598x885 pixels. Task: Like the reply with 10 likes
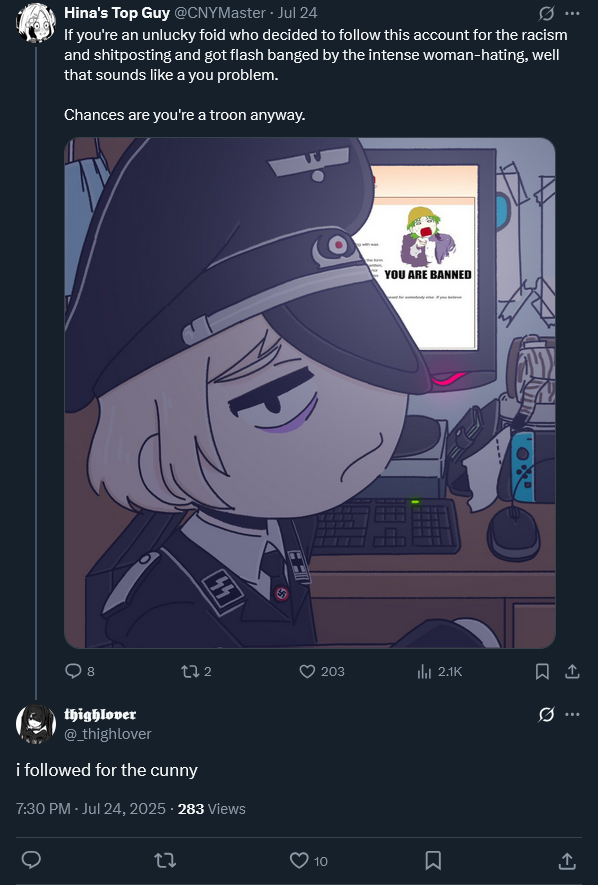309,860
